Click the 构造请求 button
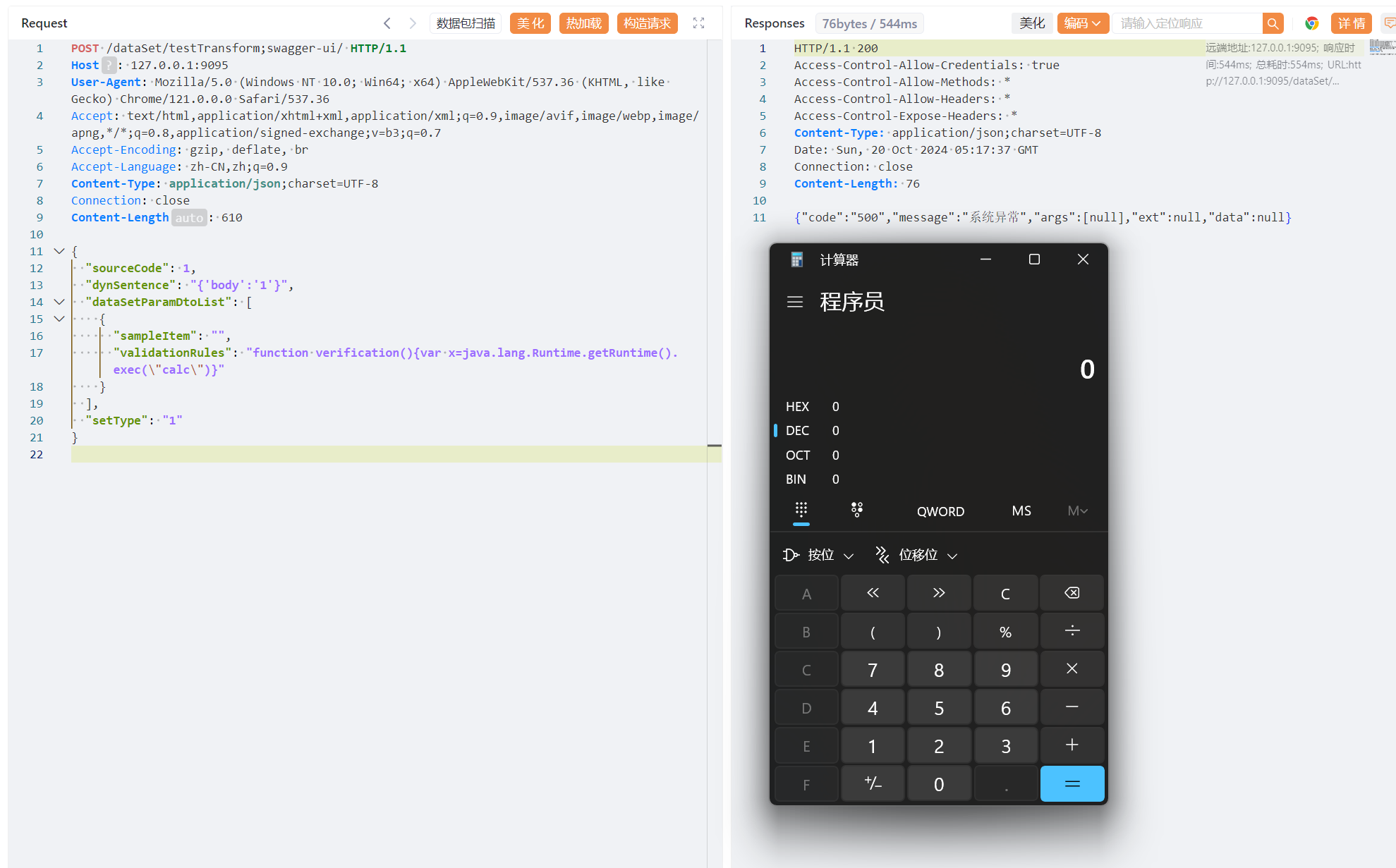The width and height of the screenshot is (1396, 868). point(647,23)
